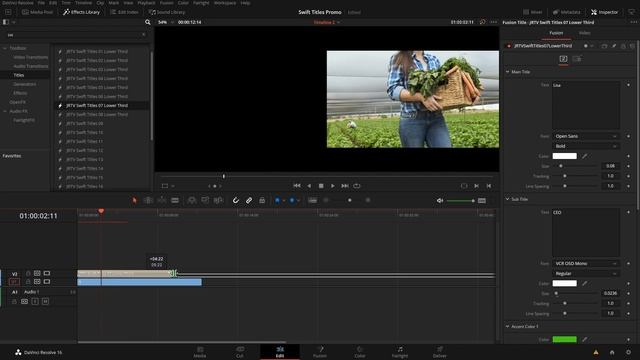This screenshot has height=360, width=640.
Task: Click the Main Title white color swatch
Action: [564, 156]
